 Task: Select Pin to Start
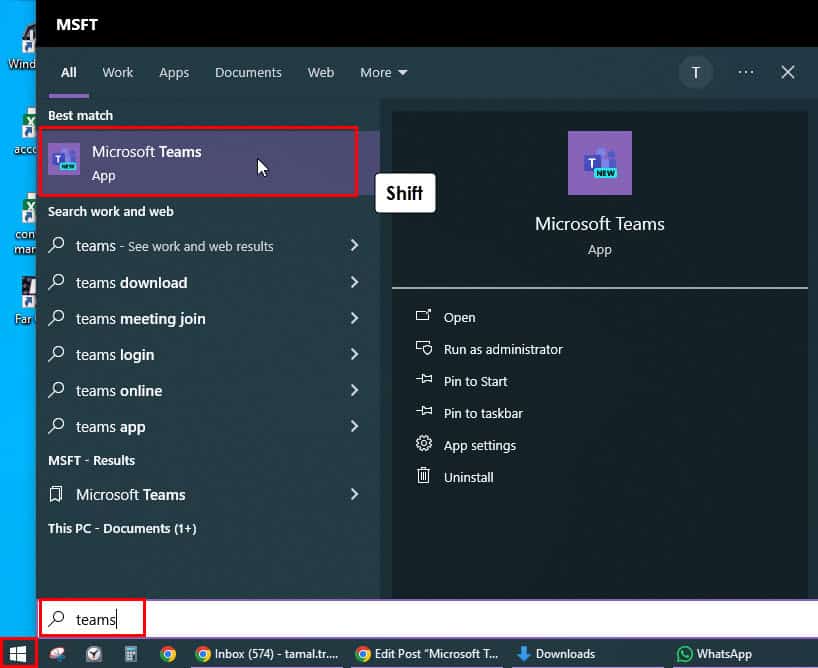tap(475, 381)
